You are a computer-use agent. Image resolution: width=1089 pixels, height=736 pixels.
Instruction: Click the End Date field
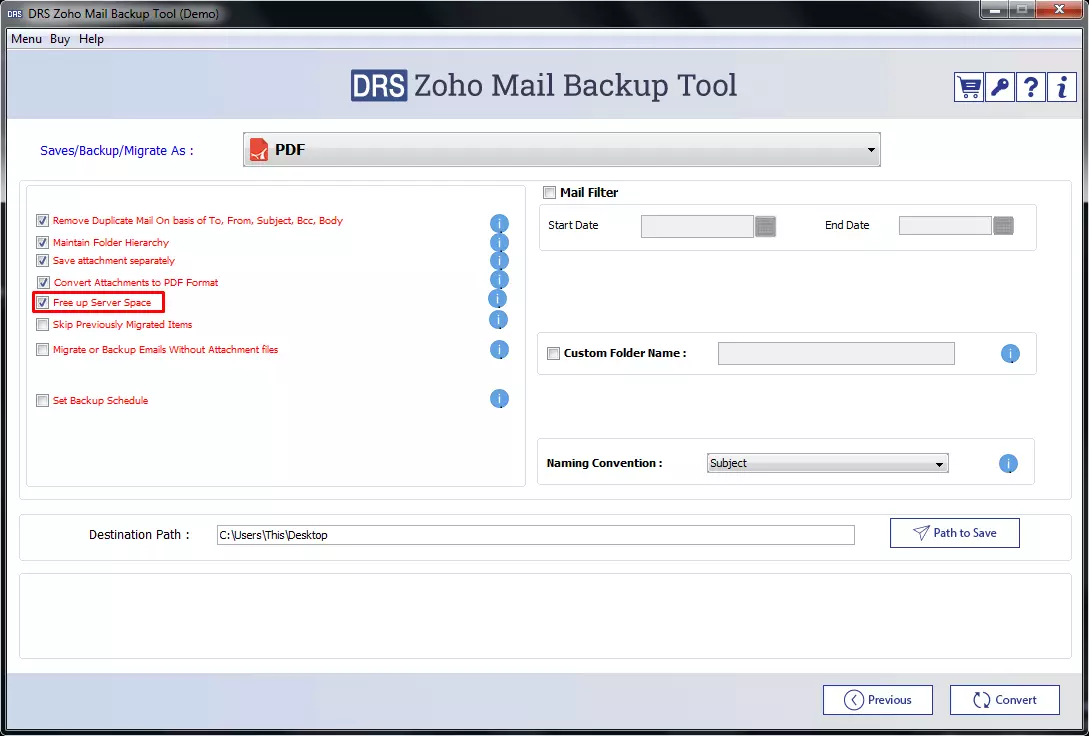pos(945,226)
